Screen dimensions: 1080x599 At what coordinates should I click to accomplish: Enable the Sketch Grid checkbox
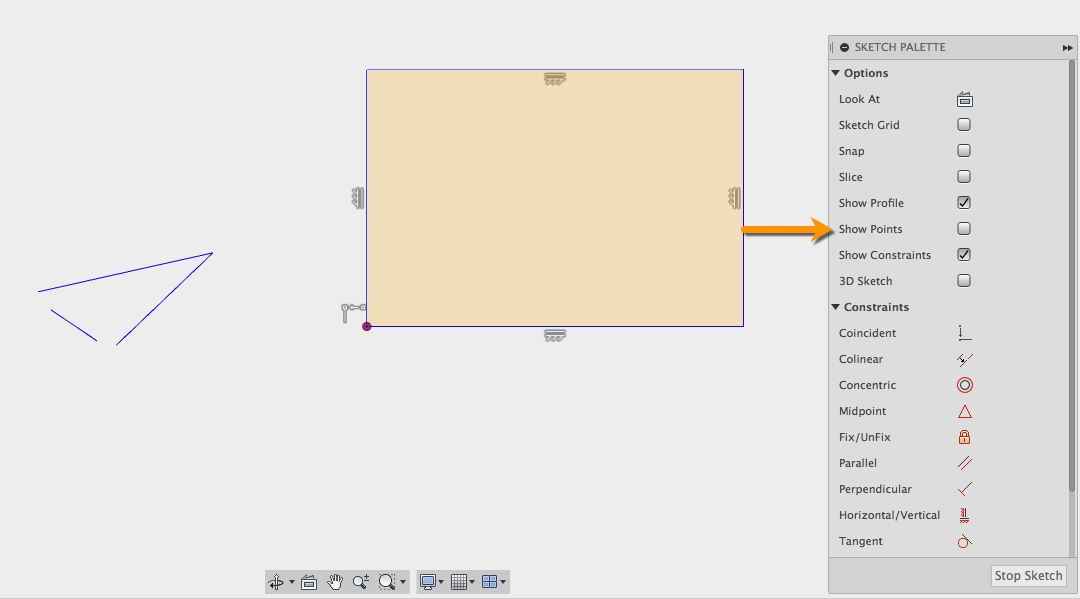[x=964, y=125]
